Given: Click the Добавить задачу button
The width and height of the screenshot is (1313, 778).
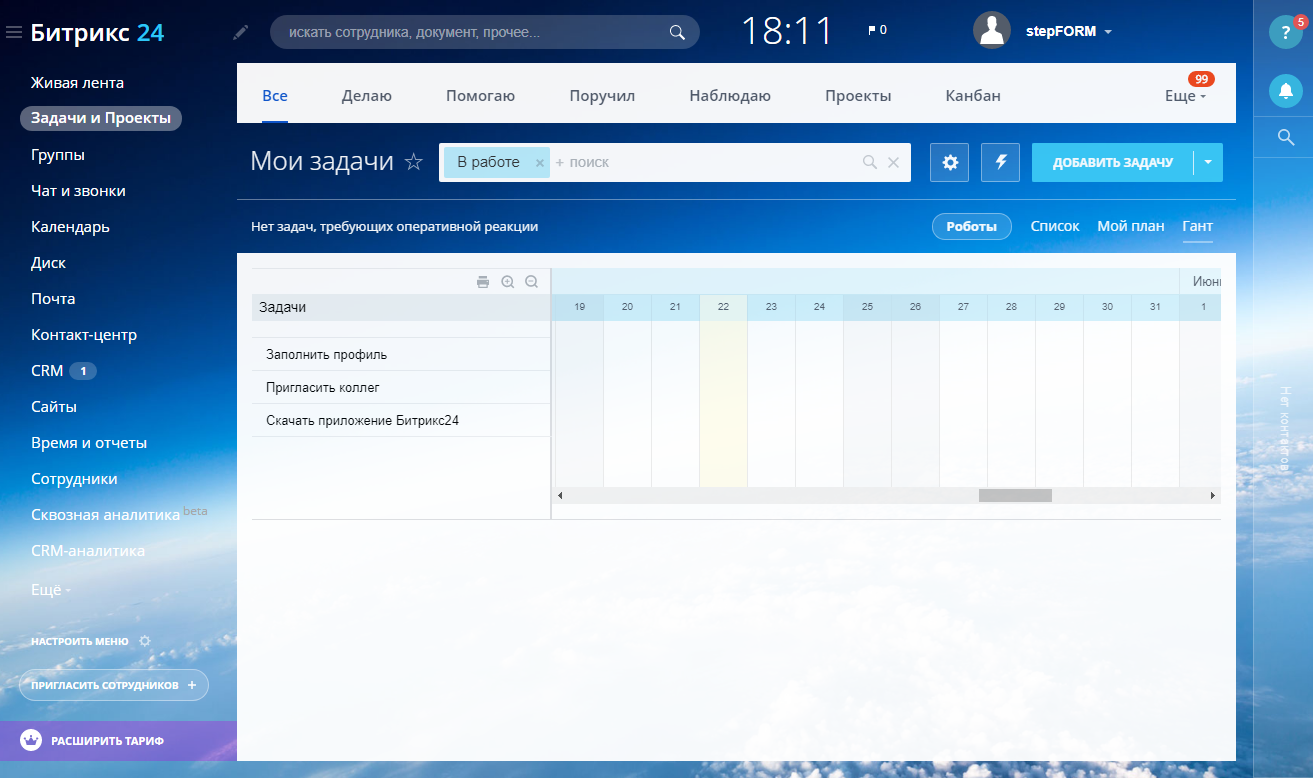Looking at the screenshot, I should (x=1112, y=162).
